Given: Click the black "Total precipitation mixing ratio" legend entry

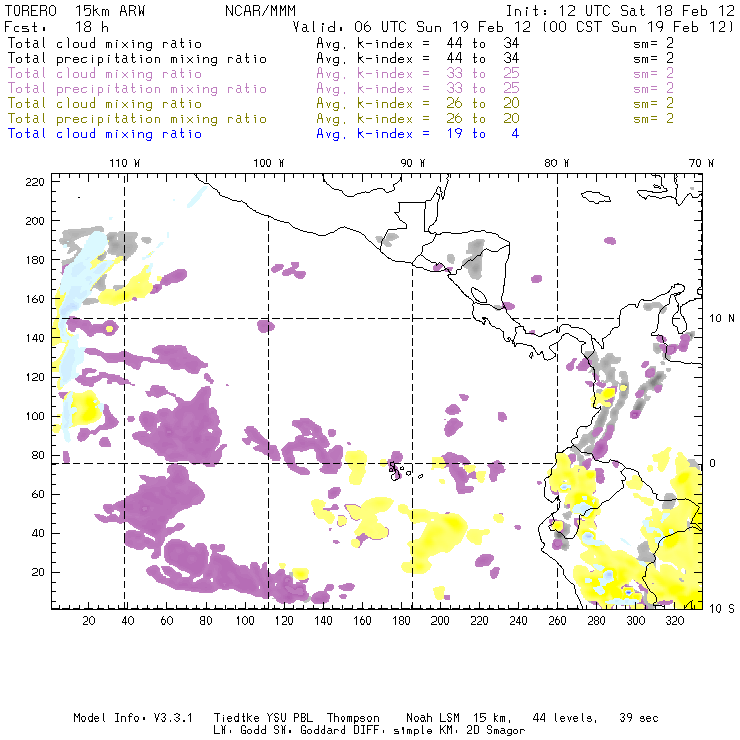Looking at the screenshot, I should coord(137,58).
